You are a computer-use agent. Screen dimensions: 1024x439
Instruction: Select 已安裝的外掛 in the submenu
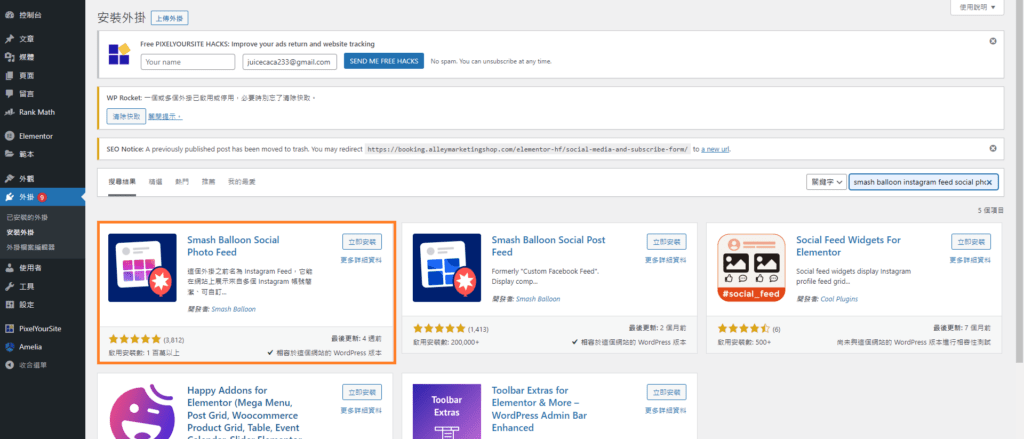click(x=27, y=217)
